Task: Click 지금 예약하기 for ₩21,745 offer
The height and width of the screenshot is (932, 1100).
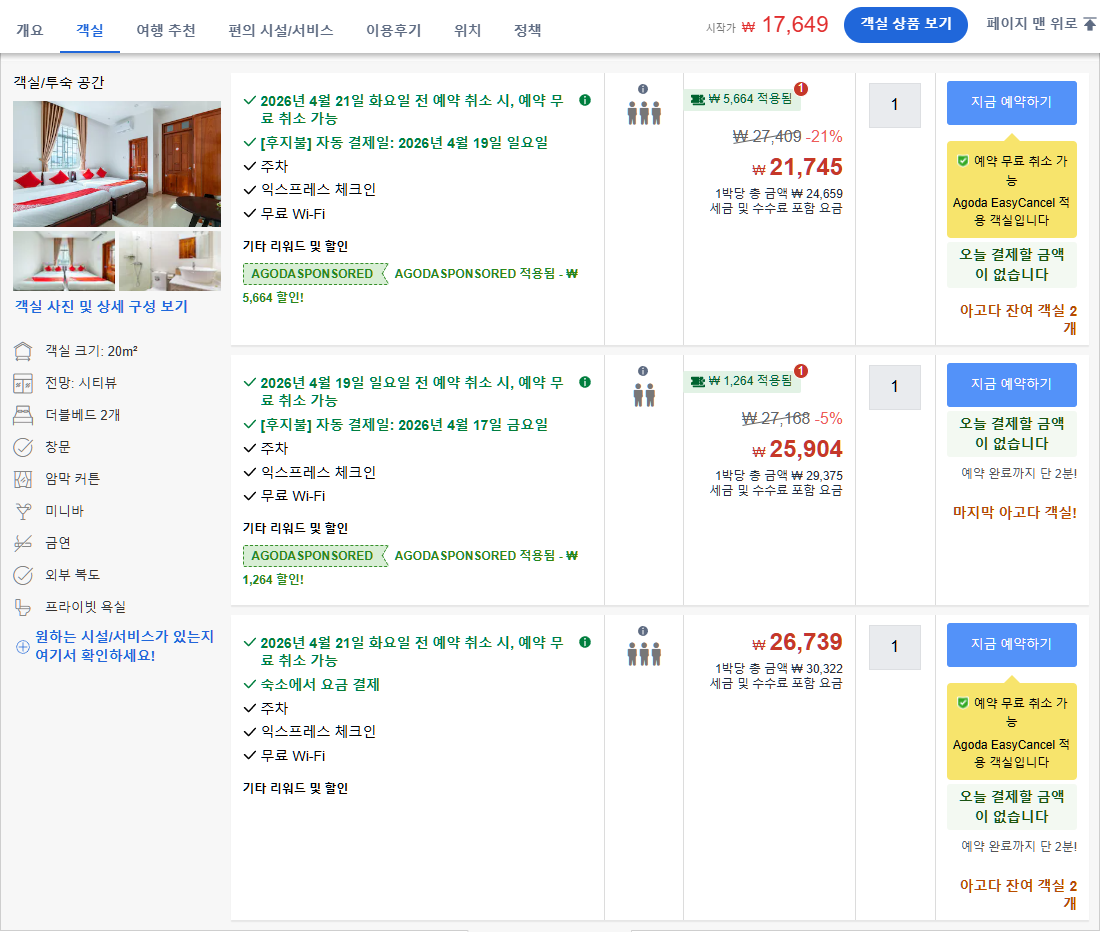Action: tap(1012, 103)
